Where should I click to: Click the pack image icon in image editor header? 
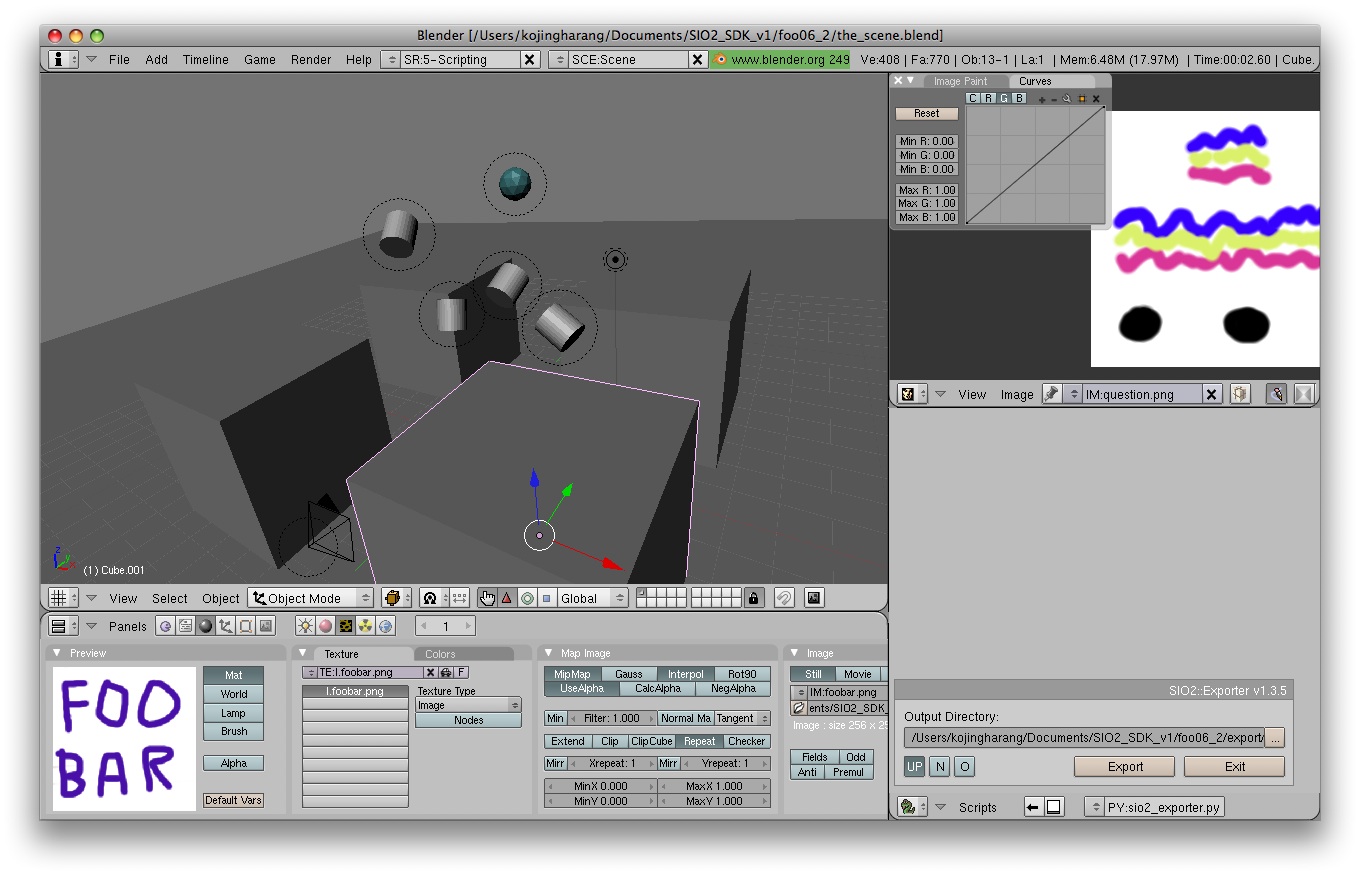(x=1240, y=394)
